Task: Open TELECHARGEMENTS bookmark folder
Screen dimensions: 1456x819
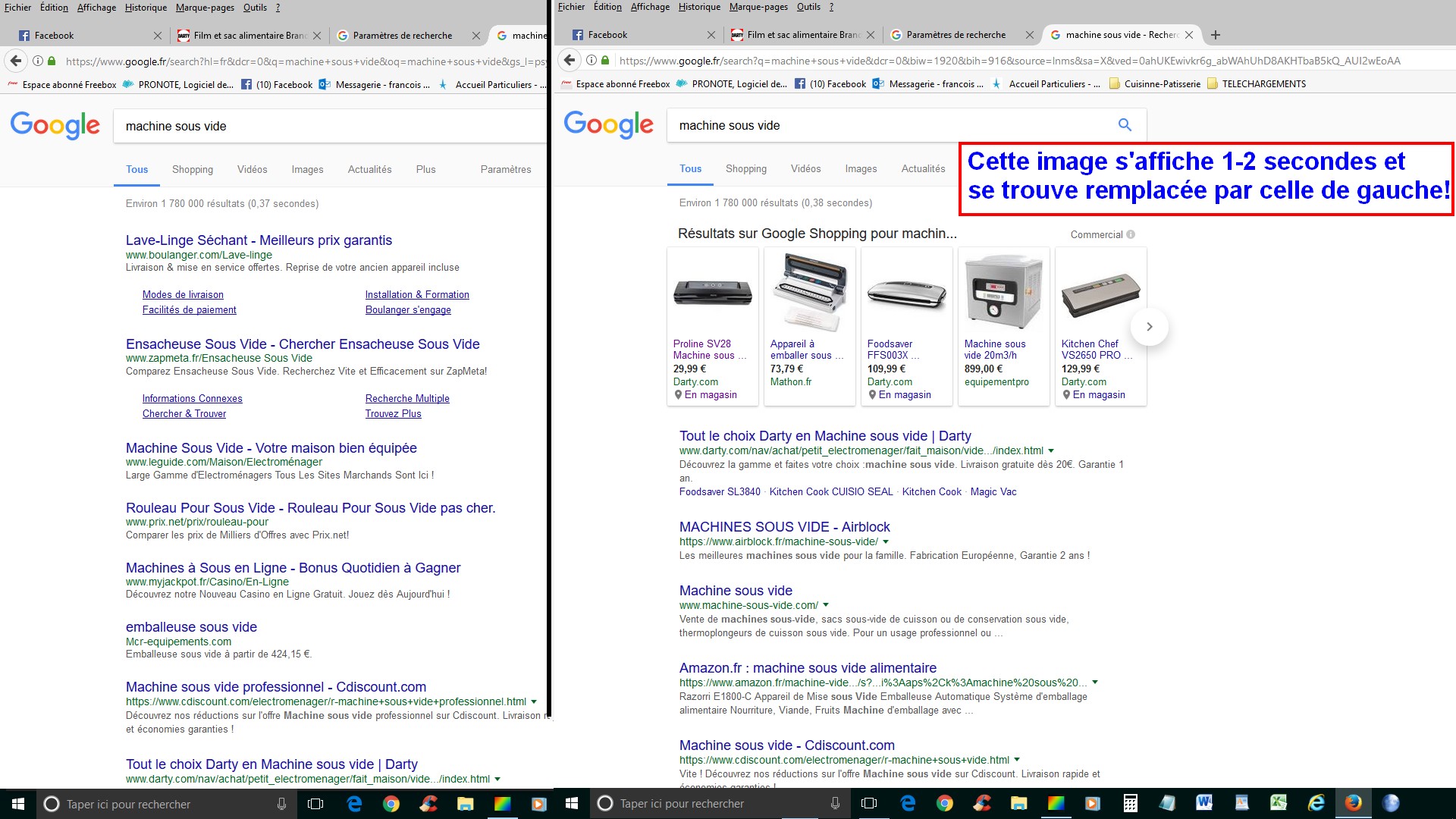Action: (1256, 84)
